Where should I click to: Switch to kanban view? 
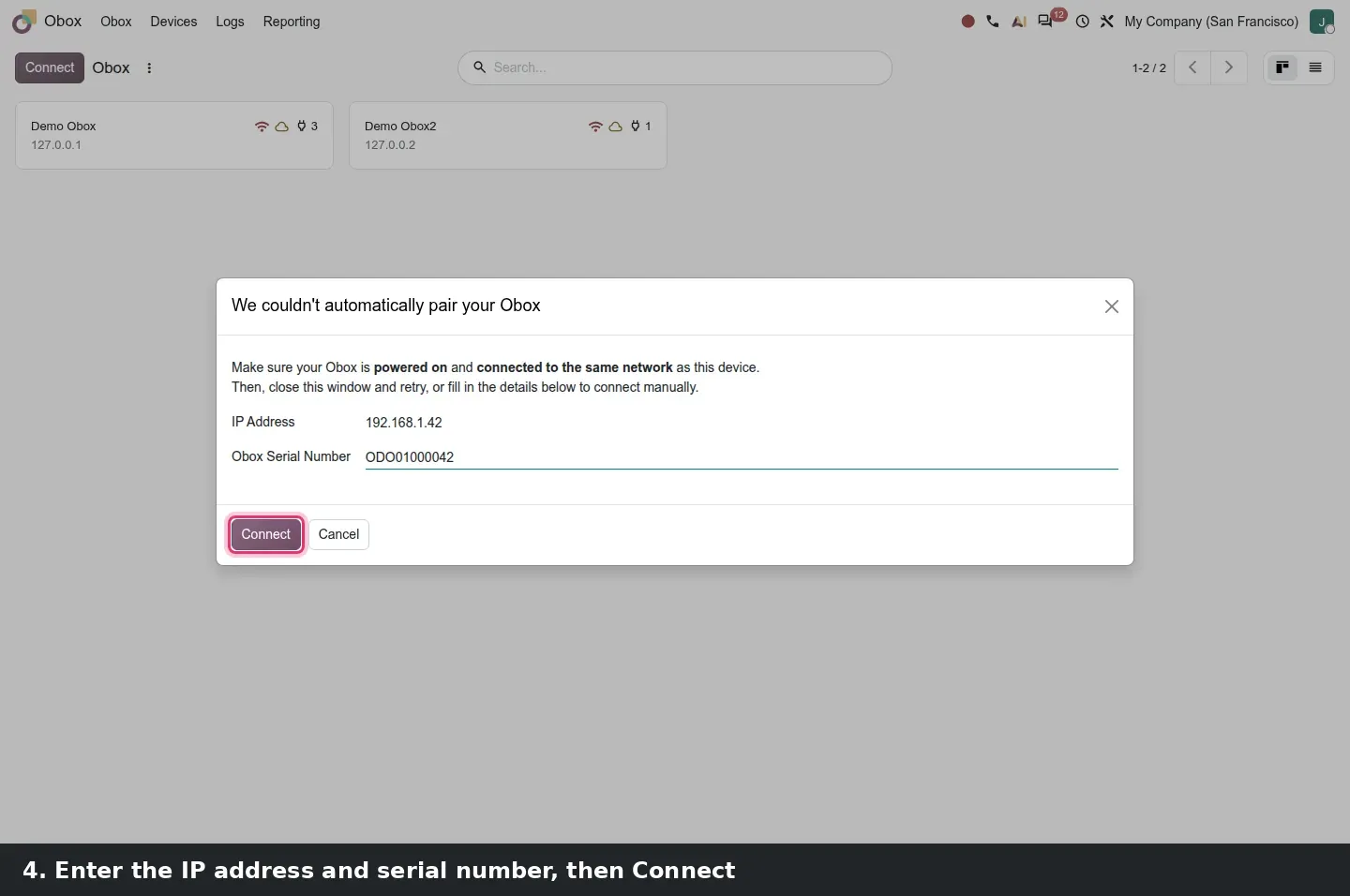point(1282,67)
